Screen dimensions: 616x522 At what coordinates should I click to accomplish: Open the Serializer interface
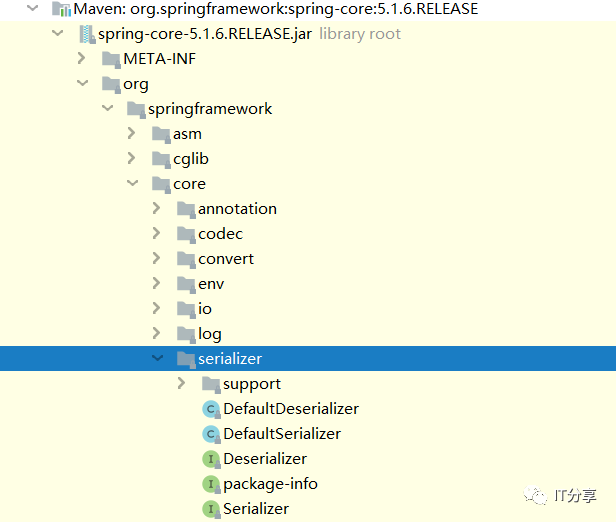coord(256,509)
